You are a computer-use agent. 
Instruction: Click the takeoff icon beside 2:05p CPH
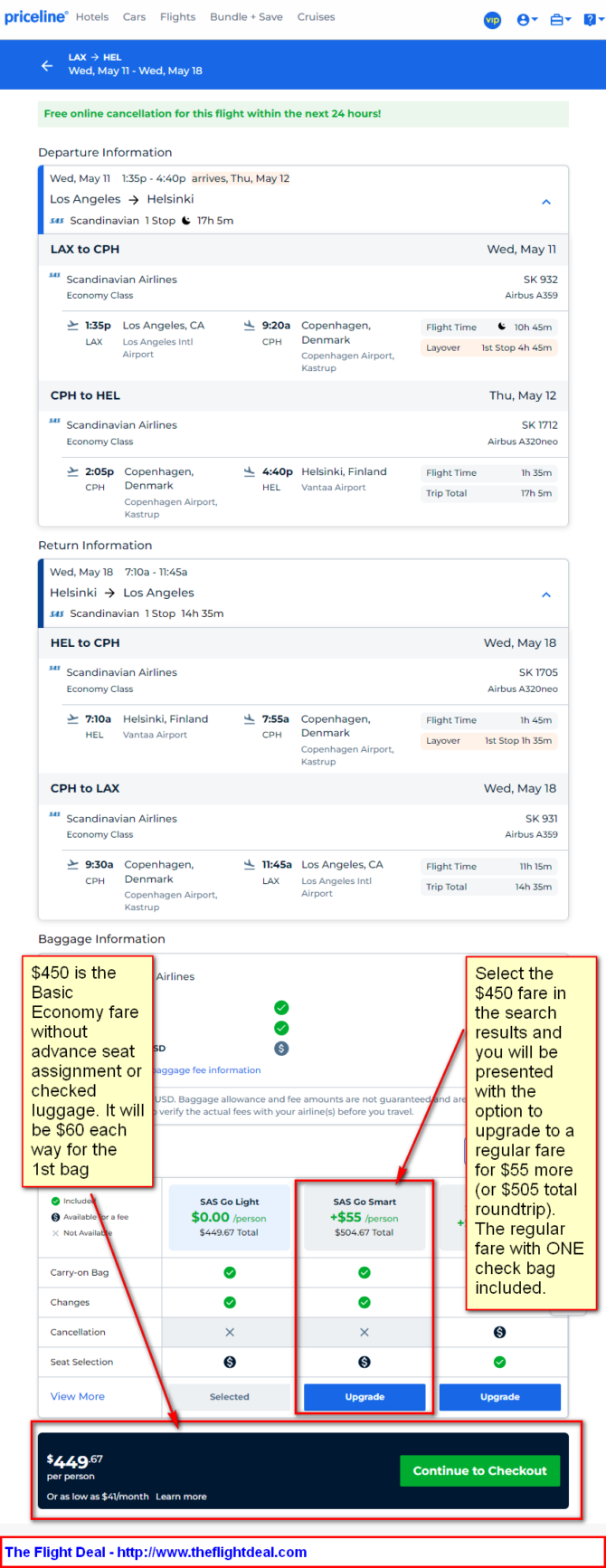tap(73, 471)
